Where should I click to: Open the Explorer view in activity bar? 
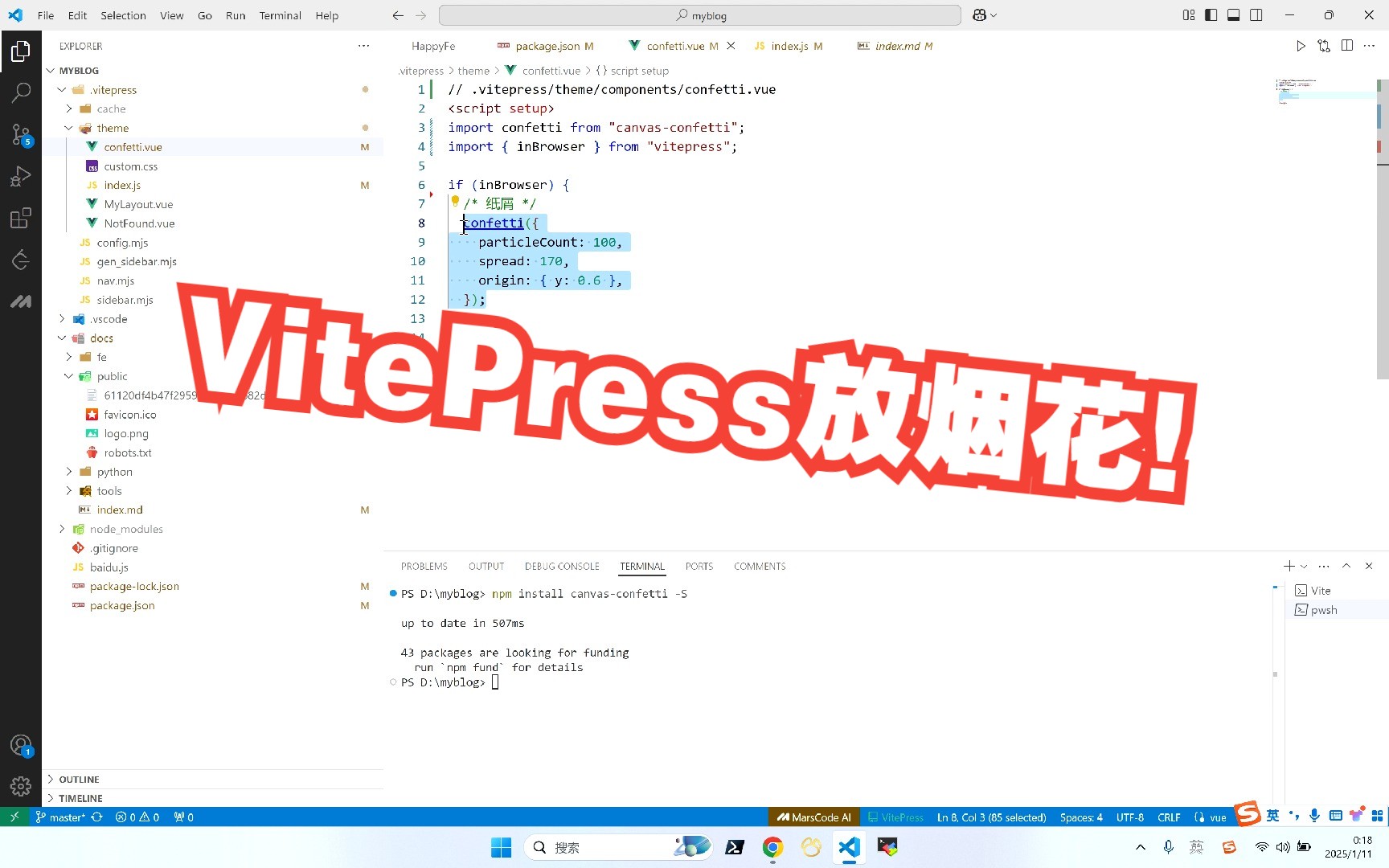(x=21, y=51)
